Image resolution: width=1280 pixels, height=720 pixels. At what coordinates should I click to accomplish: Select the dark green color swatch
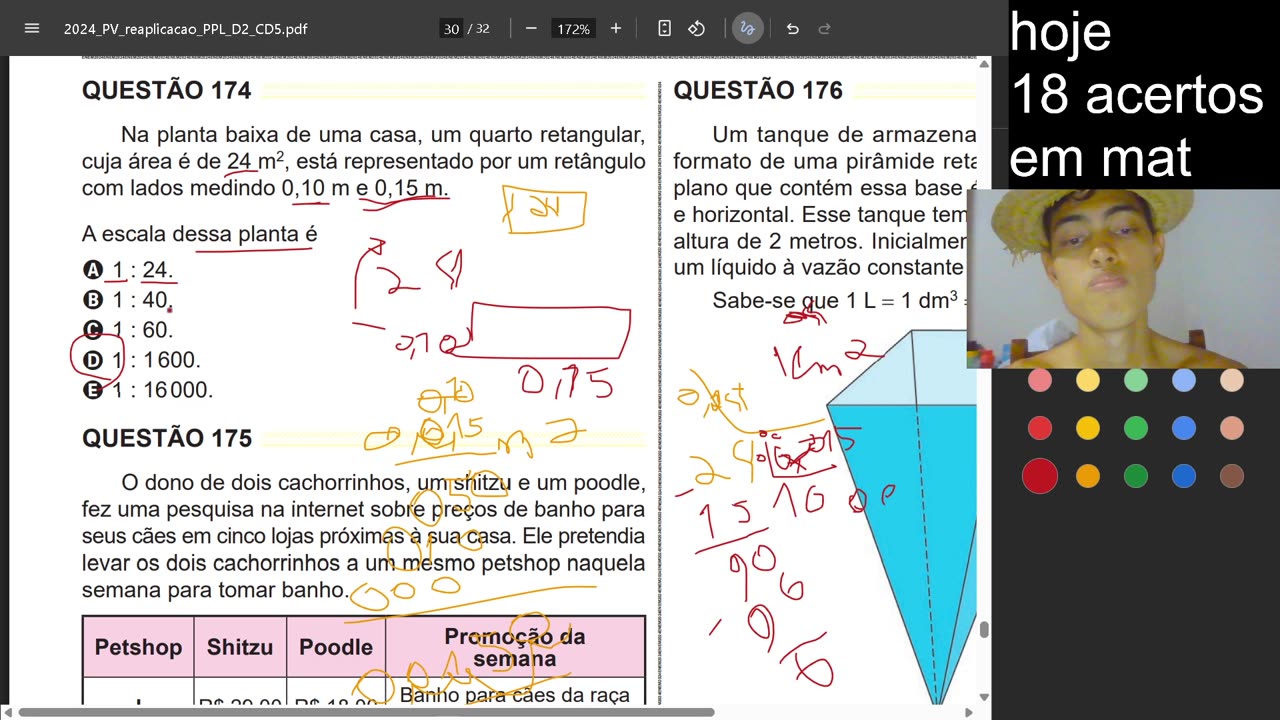pos(1136,476)
